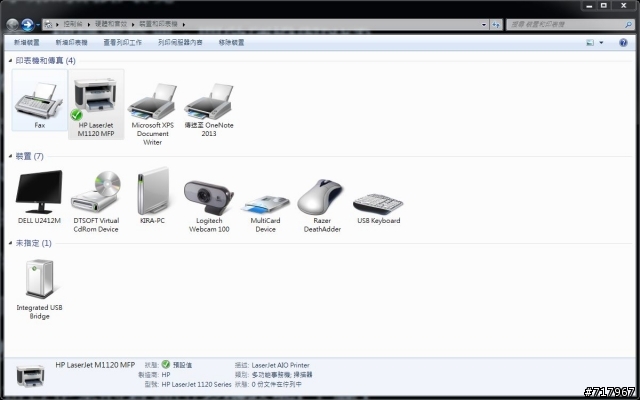640x400 pixels.
Task: Click the 預設值 status value
Action: [182, 365]
